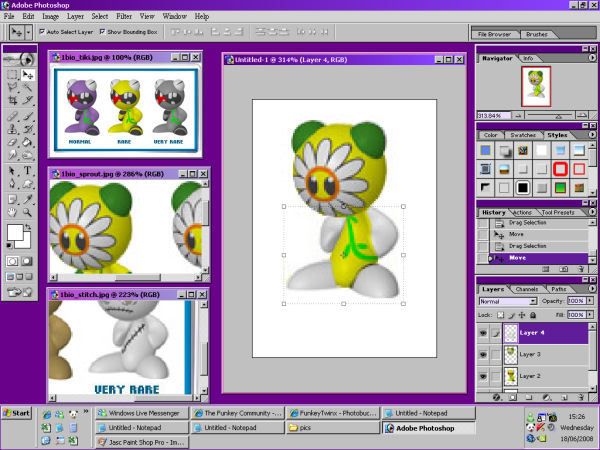Image resolution: width=600 pixels, height=450 pixels.
Task: Open the File Browser palette well tab
Action: (x=494, y=34)
